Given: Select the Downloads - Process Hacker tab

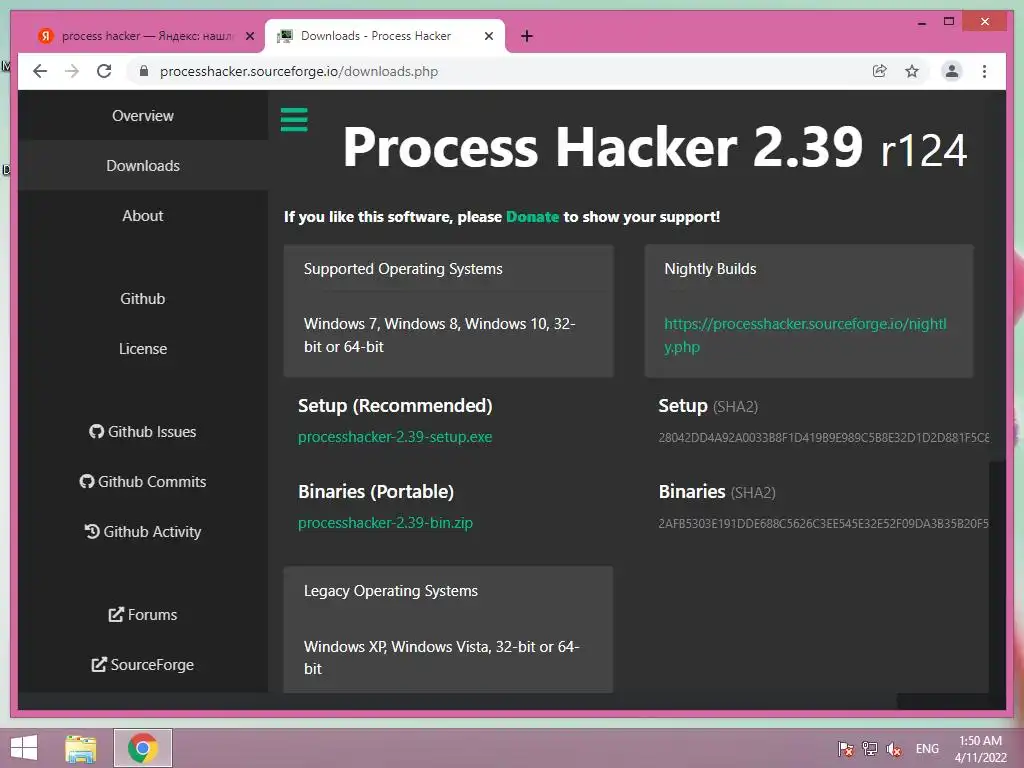Looking at the screenshot, I should (385, 36).
